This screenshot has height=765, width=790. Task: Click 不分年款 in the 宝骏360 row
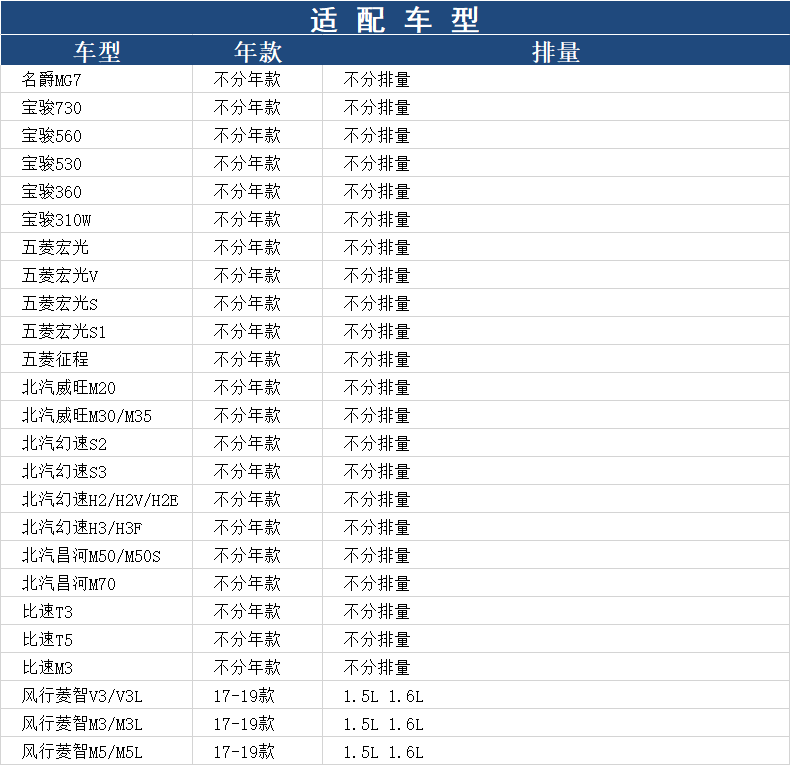(x=247, y=192)
